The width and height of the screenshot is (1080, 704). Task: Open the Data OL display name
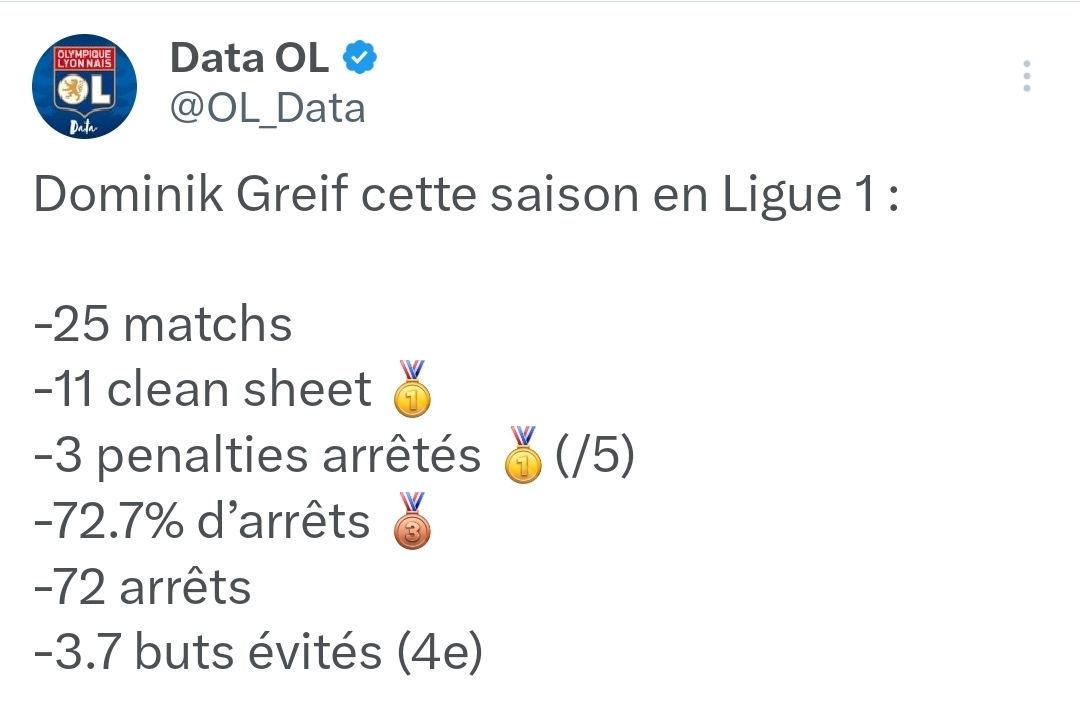(x=249, y=58)
